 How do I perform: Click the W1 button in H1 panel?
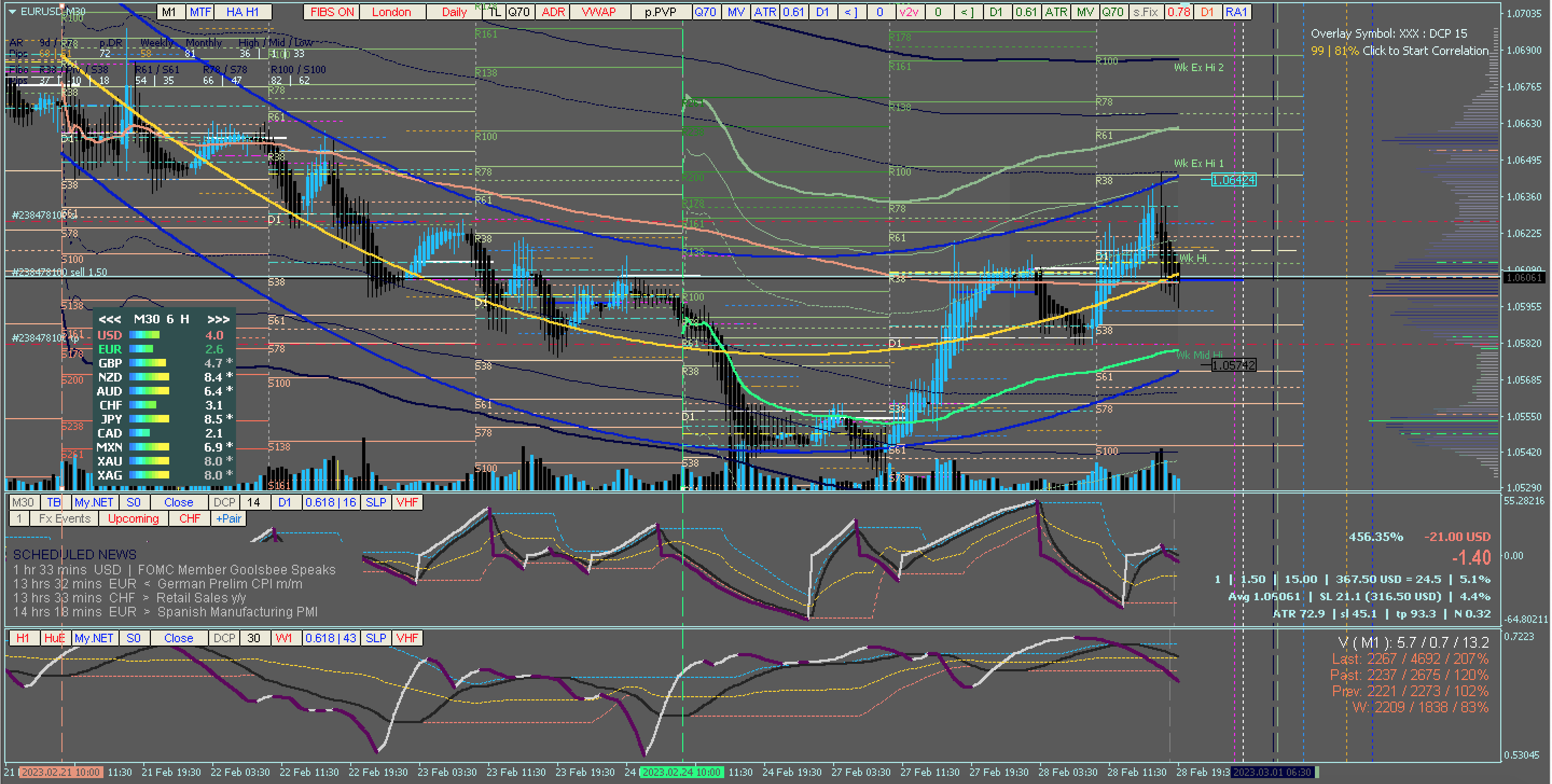coord(284,638)
